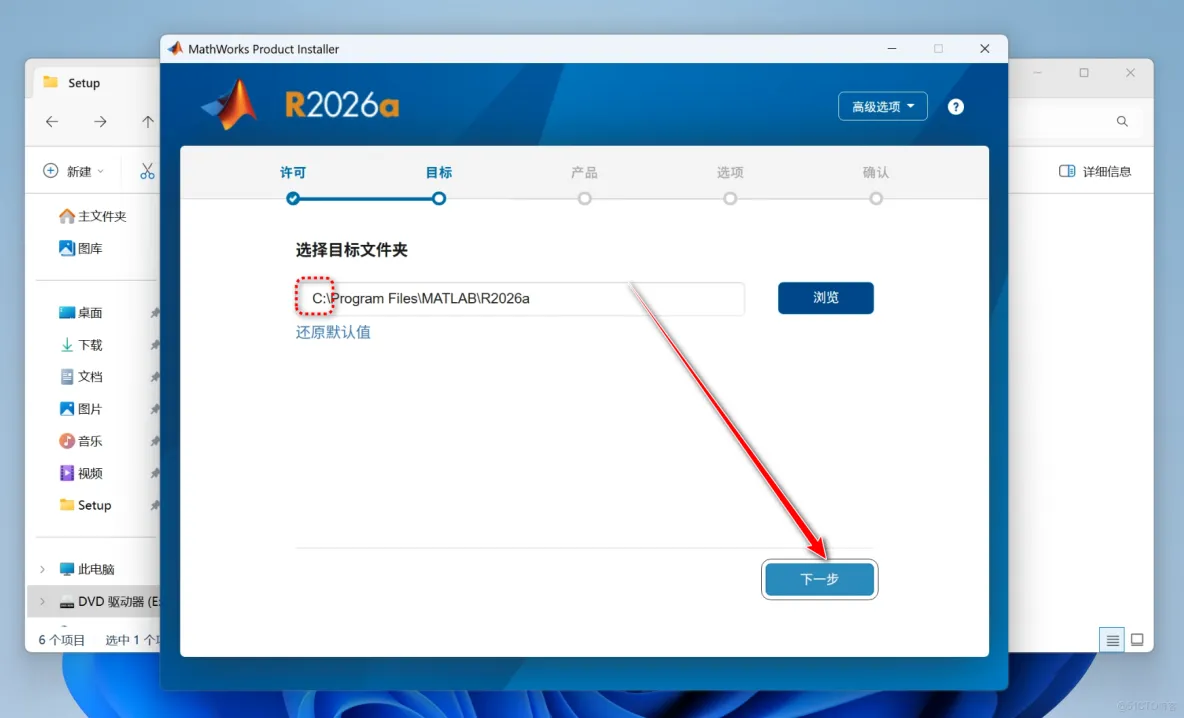Click Forward arrow in Explorer window
The width and height of the screenshot is (1184, 718).
point(100,122)
